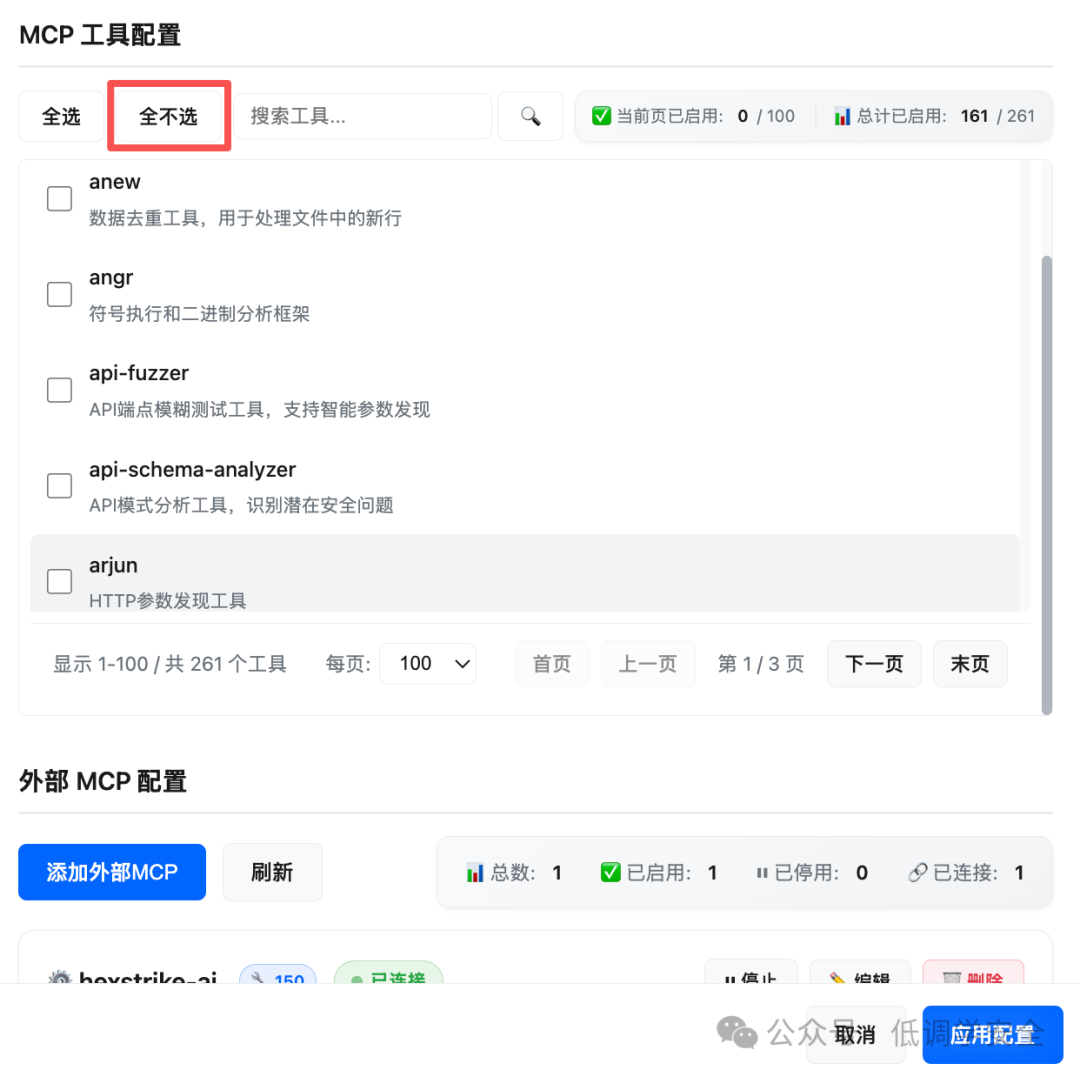The width and height of the screenshot is (1080, 1077).
Task: Tick the angr tool checkbox
Action: [59, 295]
